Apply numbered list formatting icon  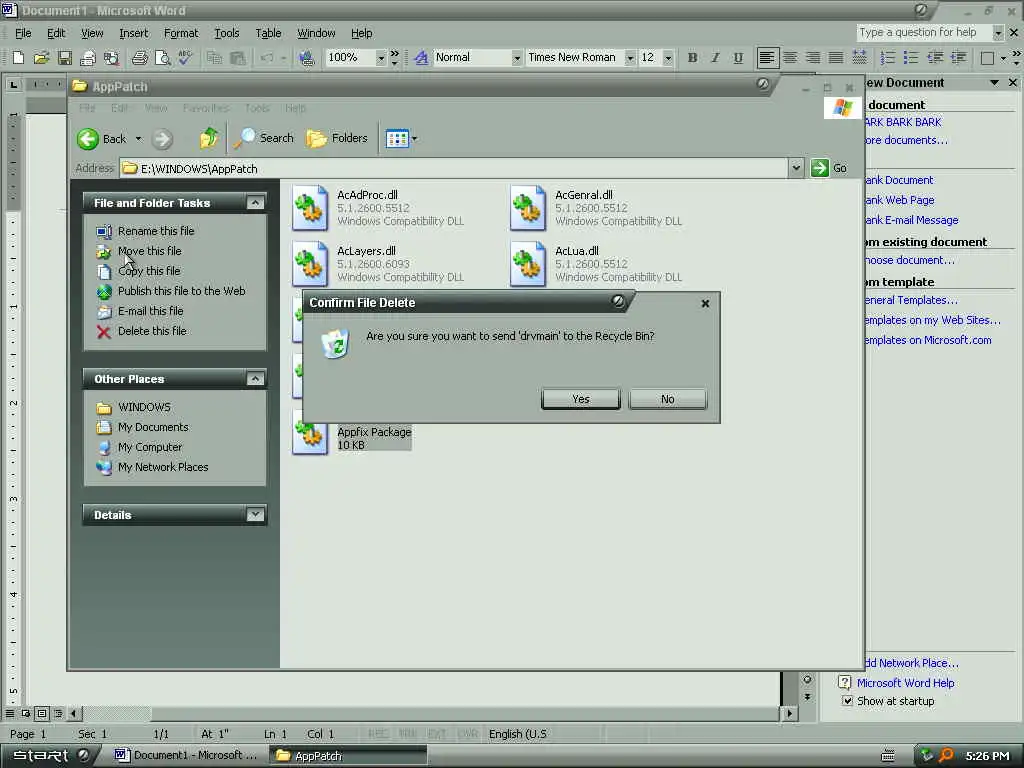click(x=888, y=58)
